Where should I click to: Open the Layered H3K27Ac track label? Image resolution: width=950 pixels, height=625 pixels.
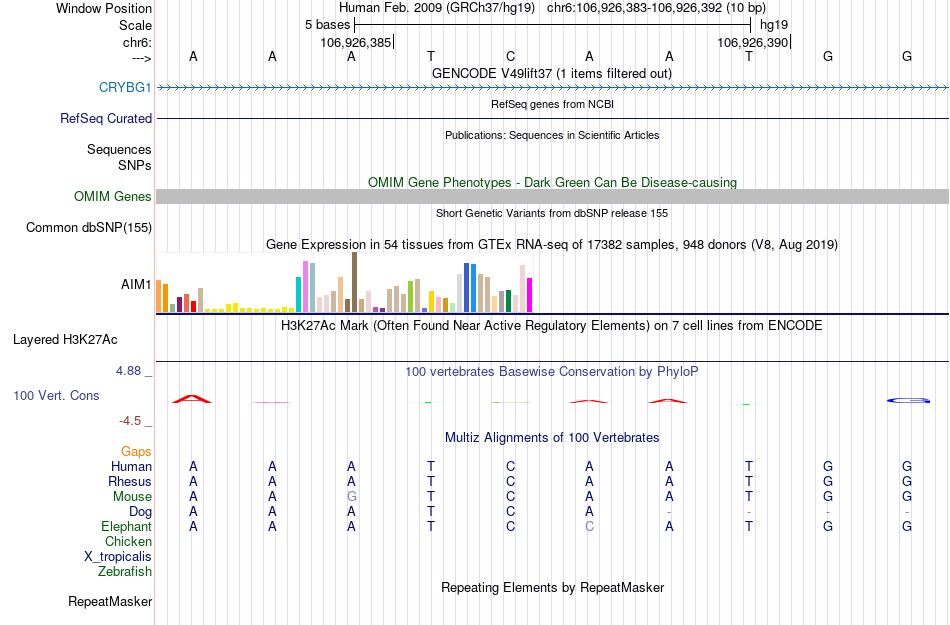65,339
